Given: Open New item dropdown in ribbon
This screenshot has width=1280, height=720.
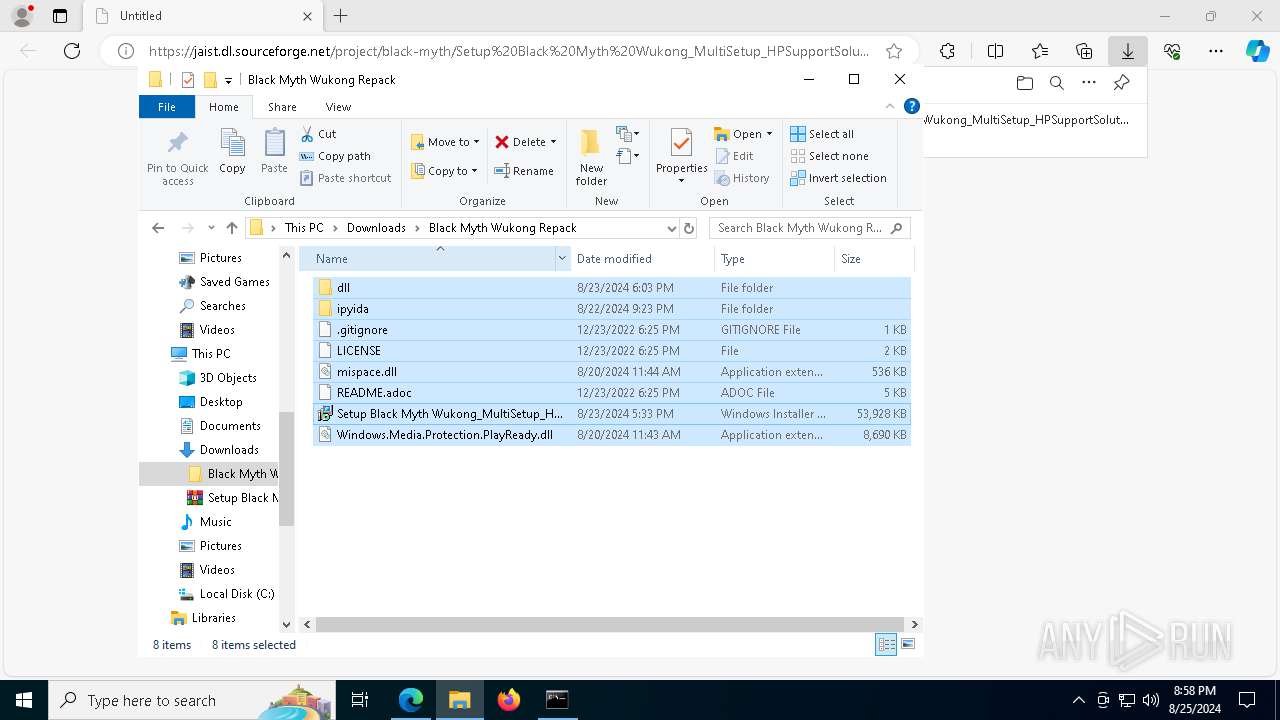Looking at the screenshot, I should pyautogui.click(x=628, y=134).
